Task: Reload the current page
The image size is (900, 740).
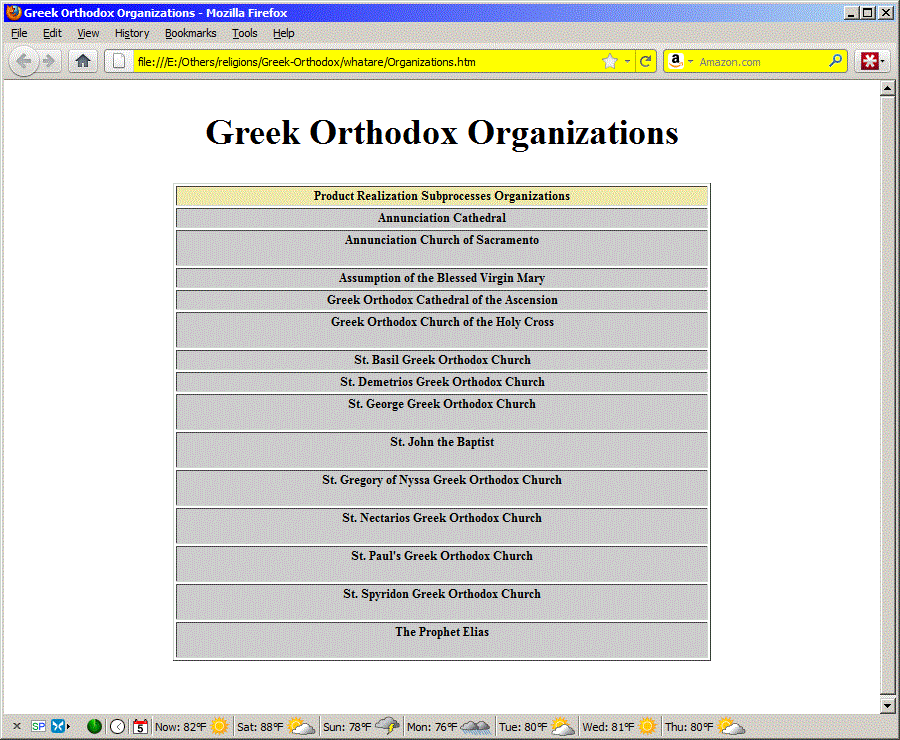Action: click(x=646, y=61)
